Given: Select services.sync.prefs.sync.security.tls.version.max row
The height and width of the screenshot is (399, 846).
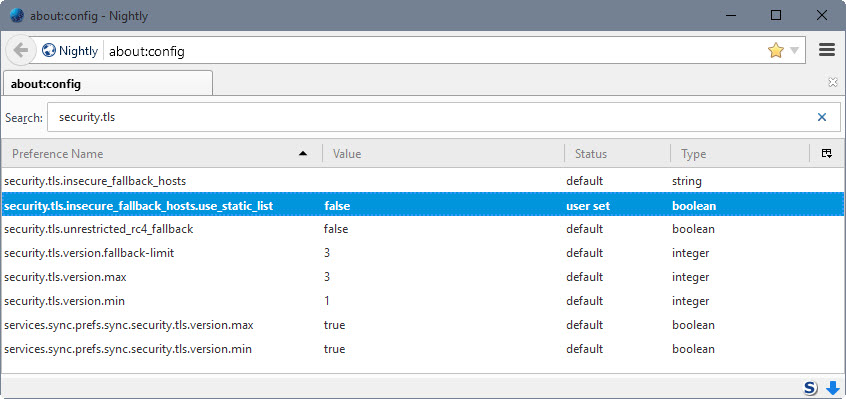Looking at the screenshot, I should tap(423, 325).
